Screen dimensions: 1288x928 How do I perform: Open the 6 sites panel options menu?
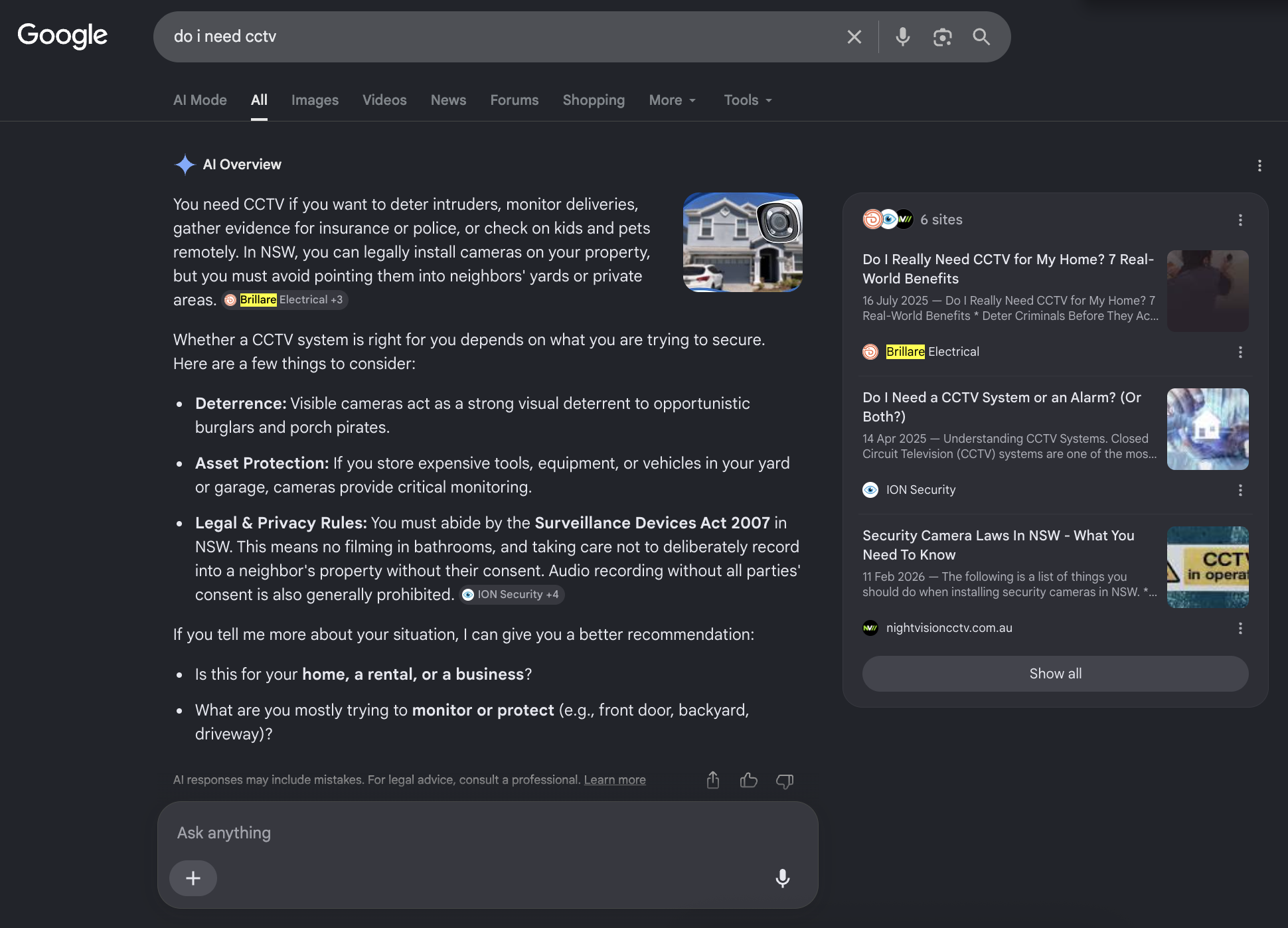[1240, 220]
